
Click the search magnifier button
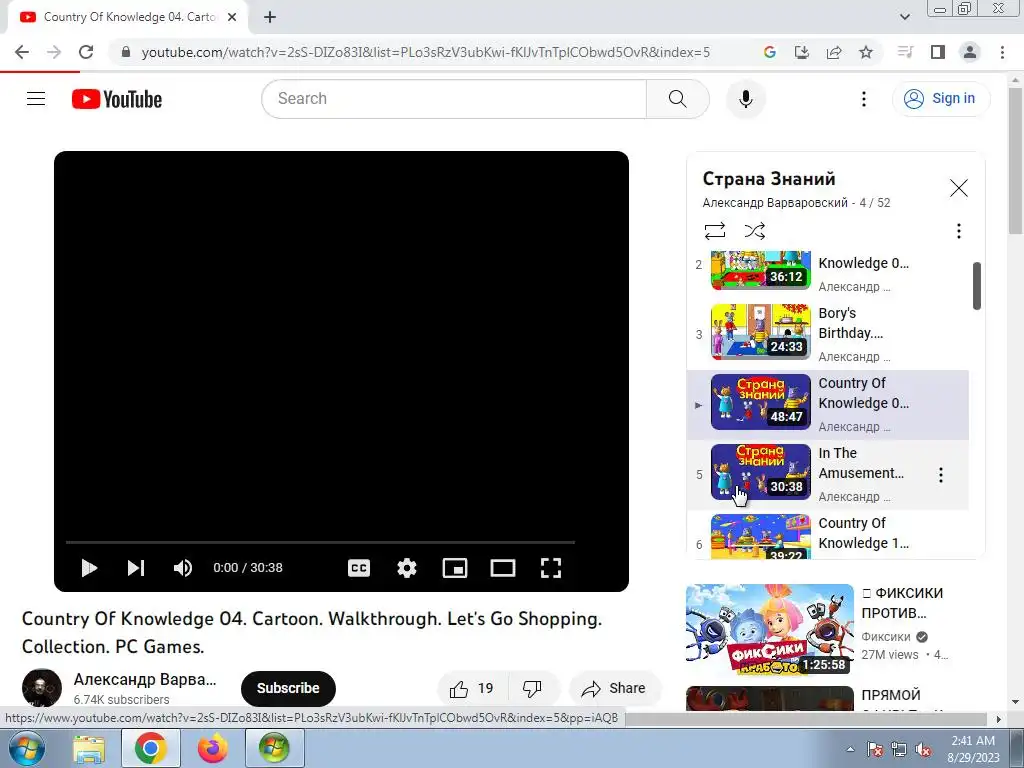point(677,99)
